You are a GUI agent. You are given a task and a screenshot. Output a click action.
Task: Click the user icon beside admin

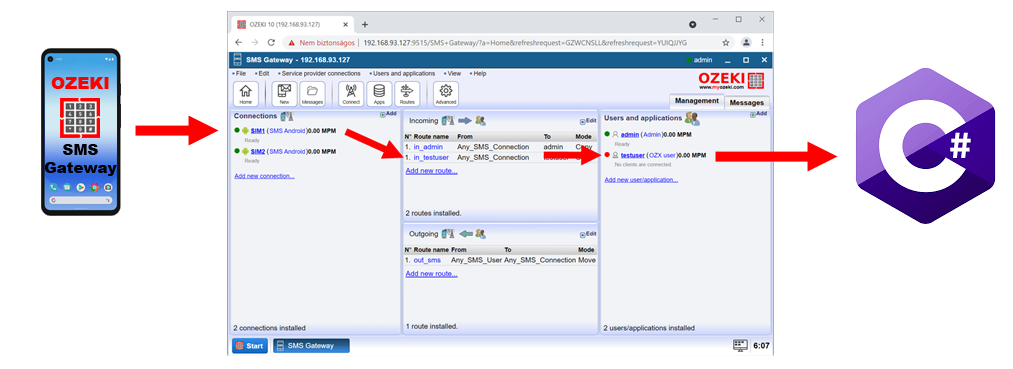[615, 135]
